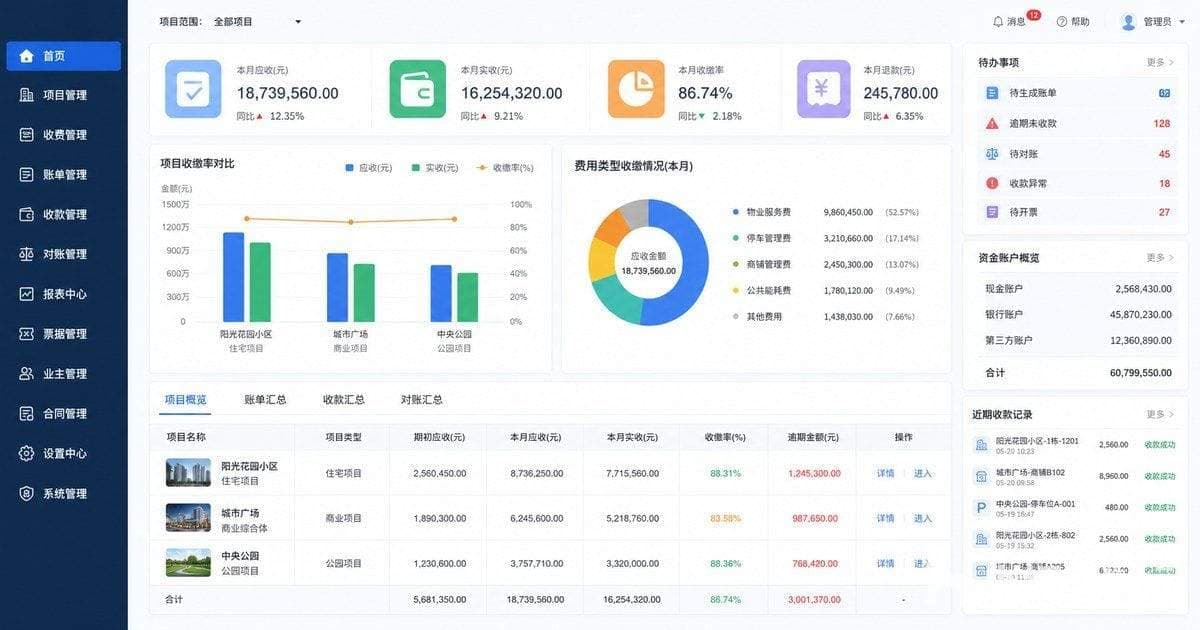Click 进入 for 中央公园 row

point(922,563)
